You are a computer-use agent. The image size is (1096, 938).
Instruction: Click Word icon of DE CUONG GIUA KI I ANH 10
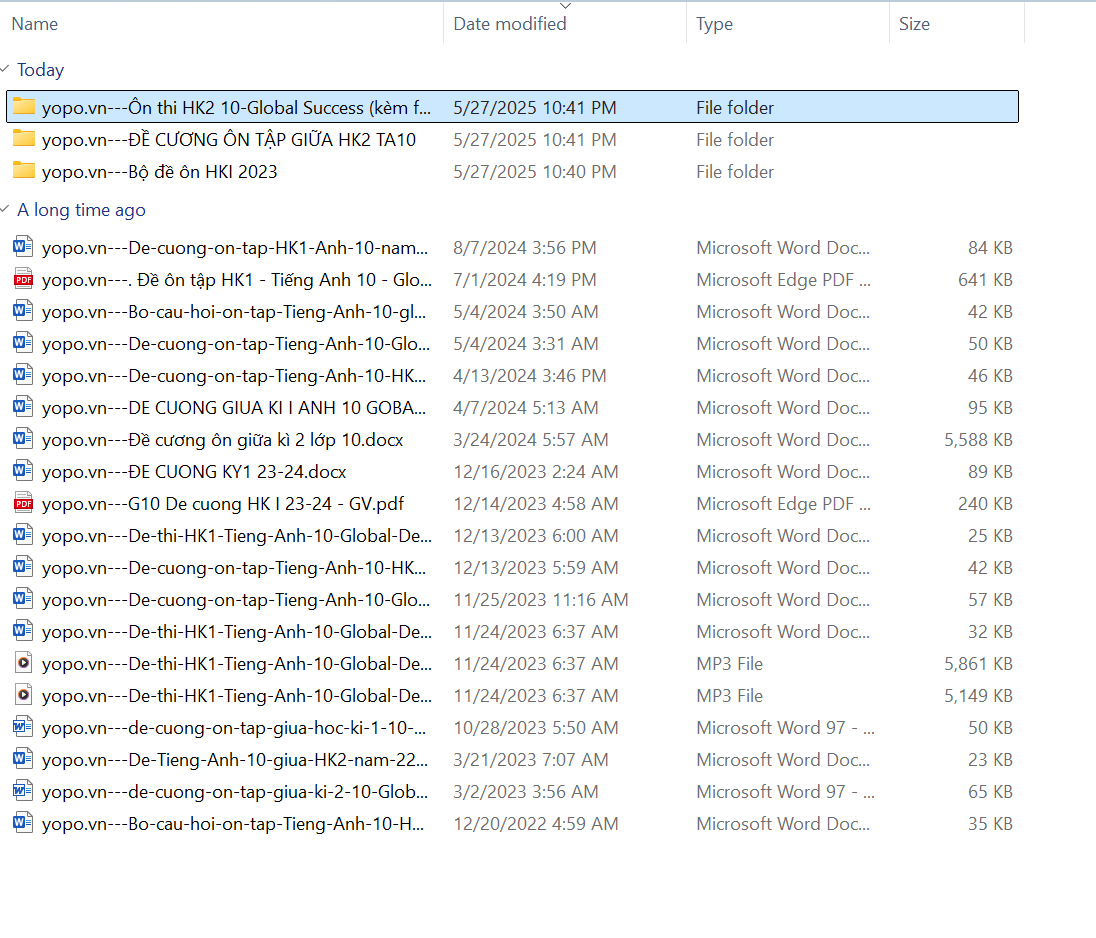point(24,407)
